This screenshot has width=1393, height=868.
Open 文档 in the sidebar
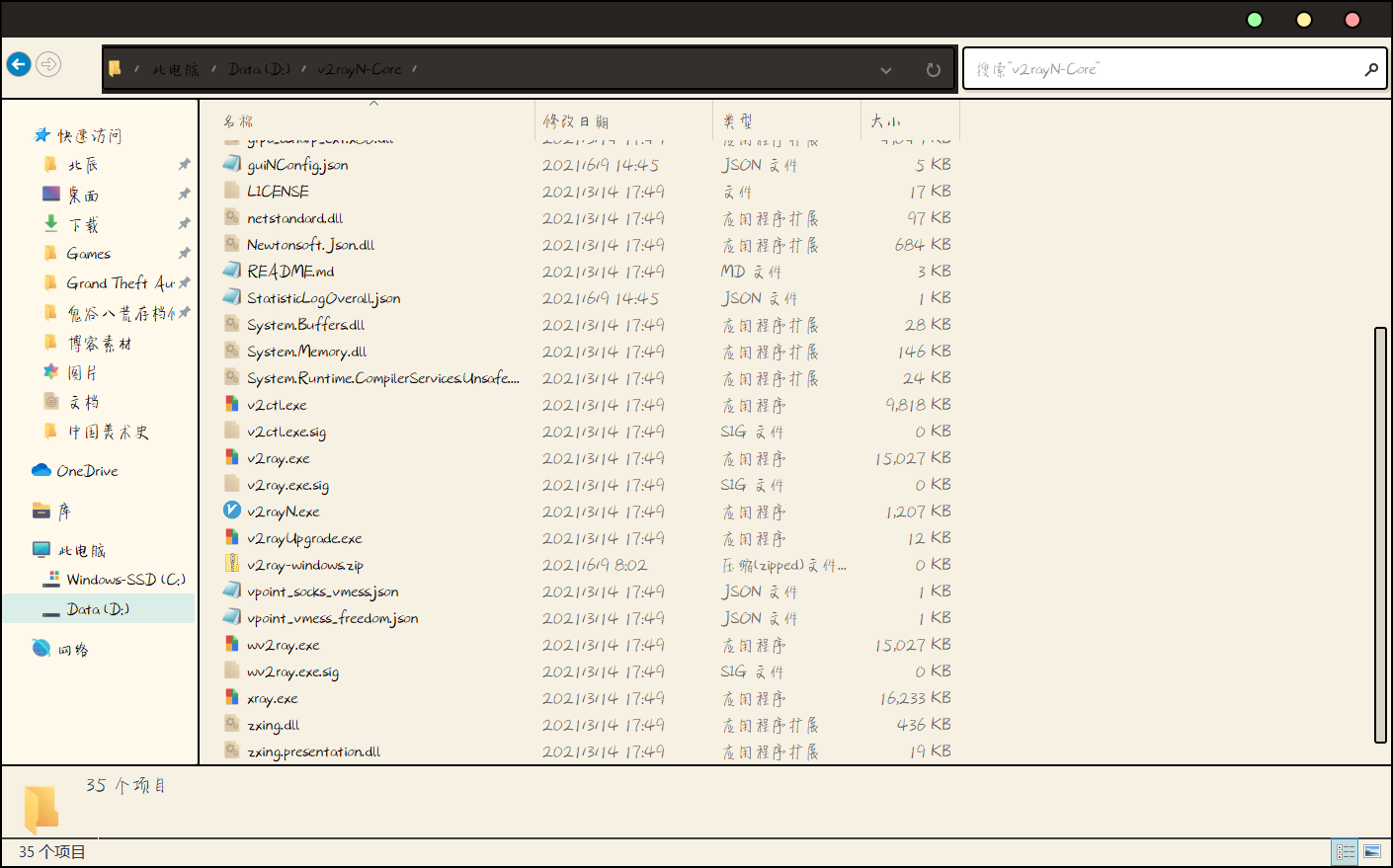pos(83,402)
